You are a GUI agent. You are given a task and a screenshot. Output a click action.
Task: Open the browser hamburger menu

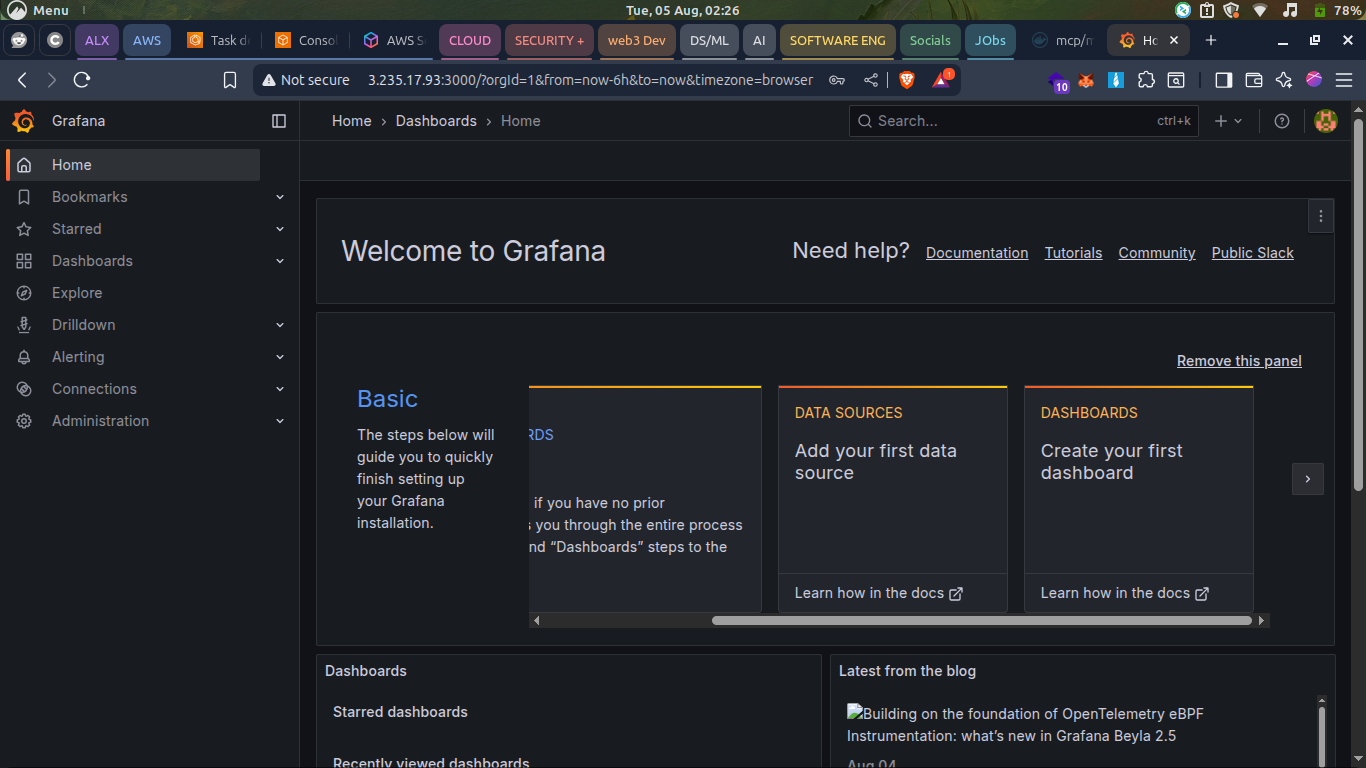(x=1344, y=80)
